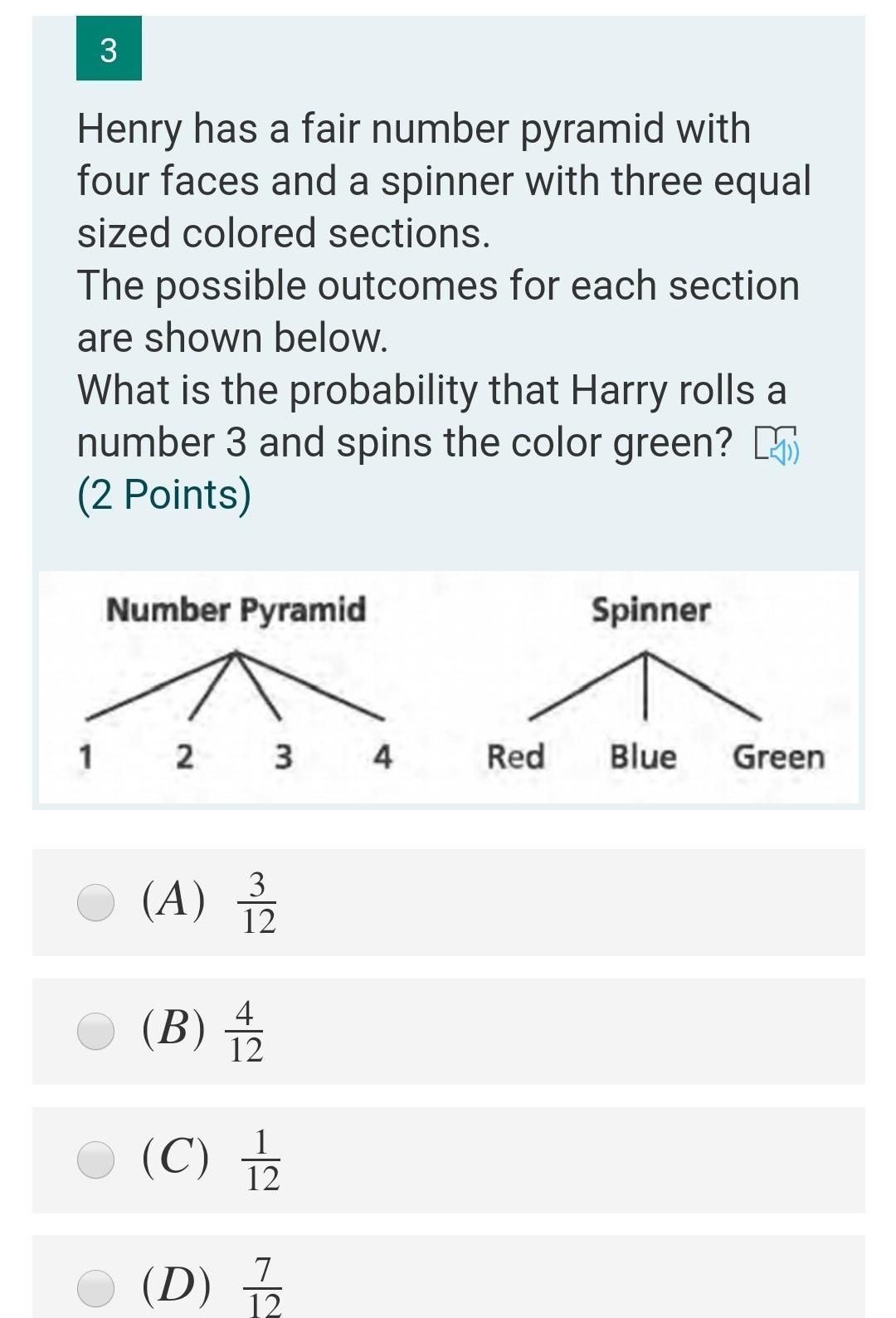
Task: Pick option D radio button
Action: point(96,1287)
